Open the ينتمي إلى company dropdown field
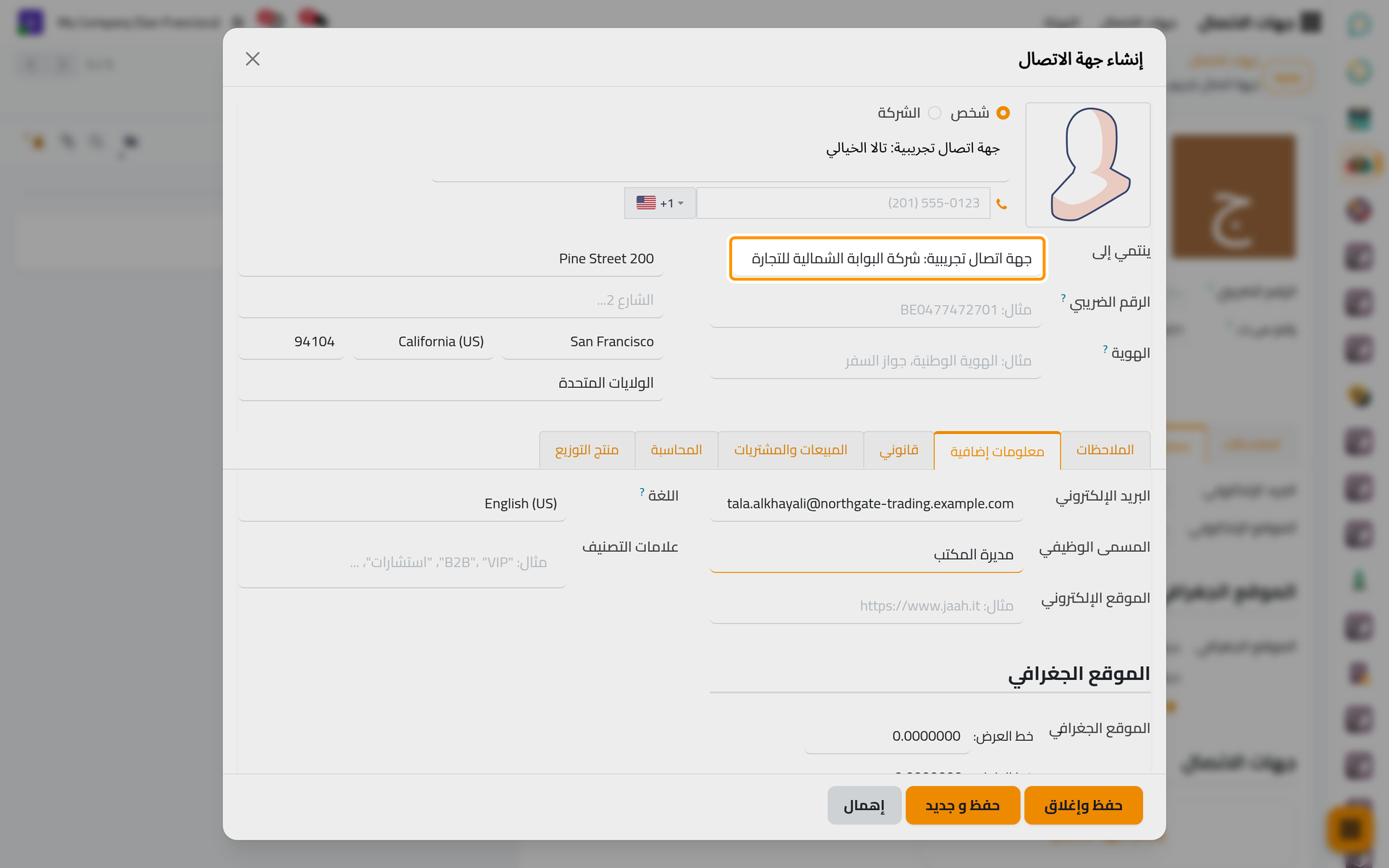1389x868 pixels. 887,258
